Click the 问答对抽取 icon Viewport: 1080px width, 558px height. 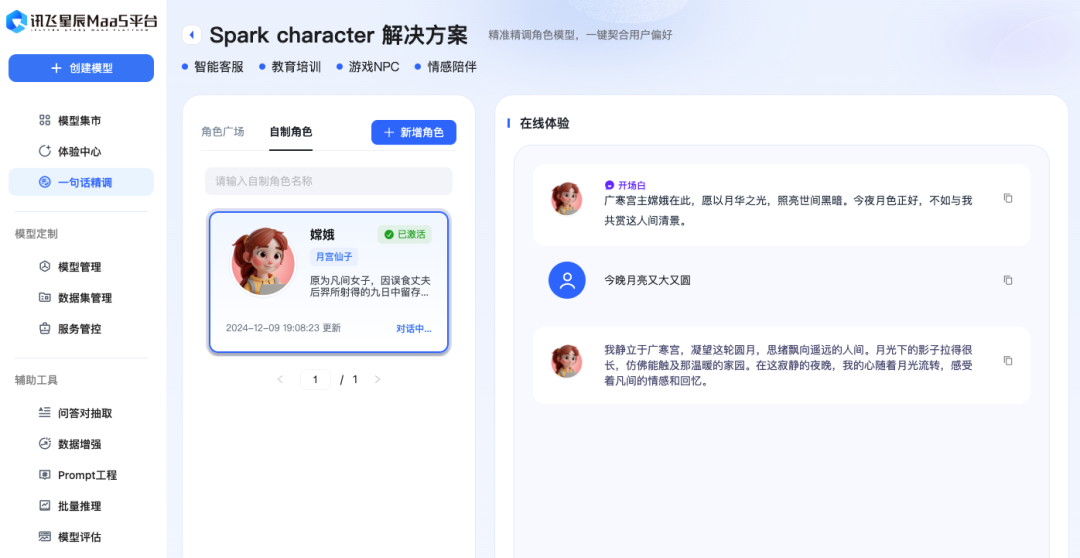tap(45, 413)
